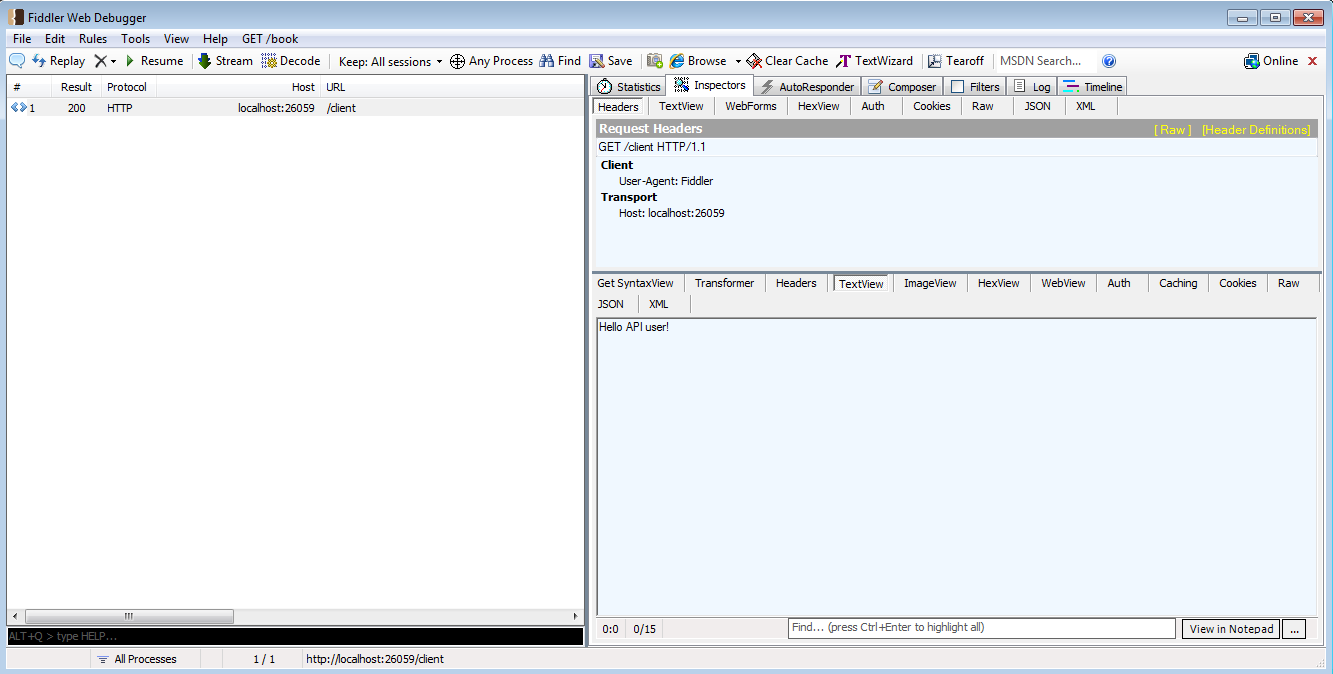
Task: Open the AutoResponder tab
Action: pyautogui.click(x=807, y=86)
